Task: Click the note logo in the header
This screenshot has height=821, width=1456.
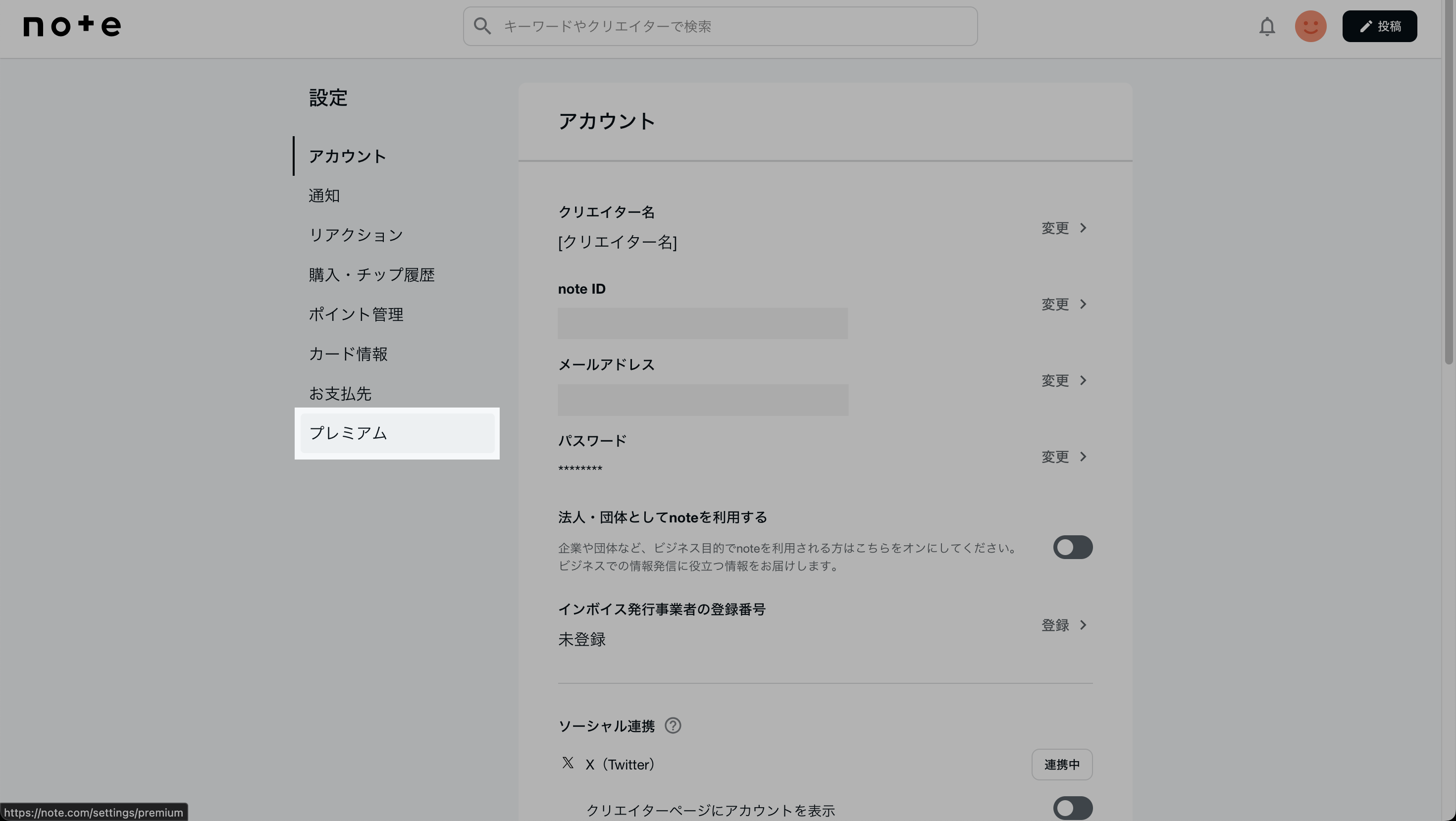Action: click(72, 26)
